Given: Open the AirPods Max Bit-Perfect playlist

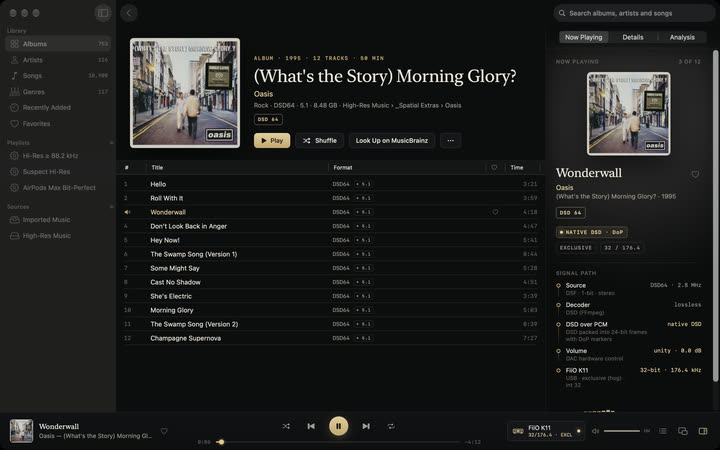Looking at the screenshot, I should (58, 188).
